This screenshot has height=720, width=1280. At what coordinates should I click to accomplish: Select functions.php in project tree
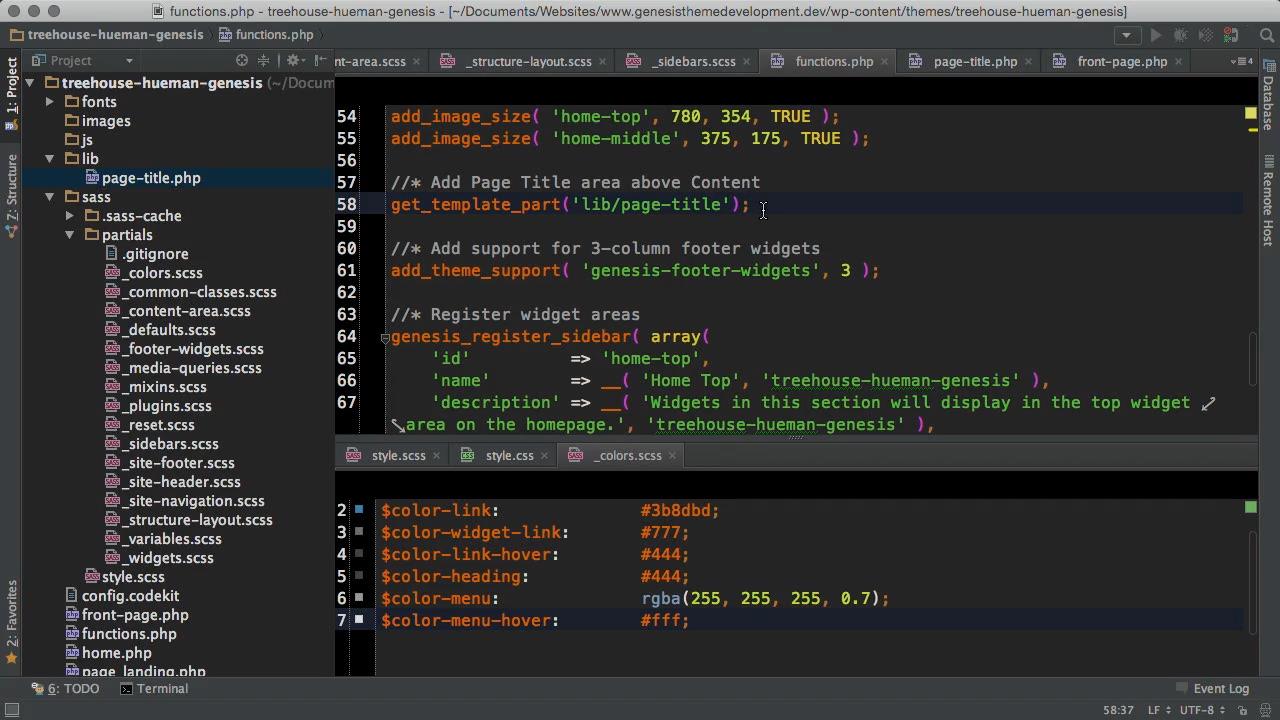[x=121, y=634]
